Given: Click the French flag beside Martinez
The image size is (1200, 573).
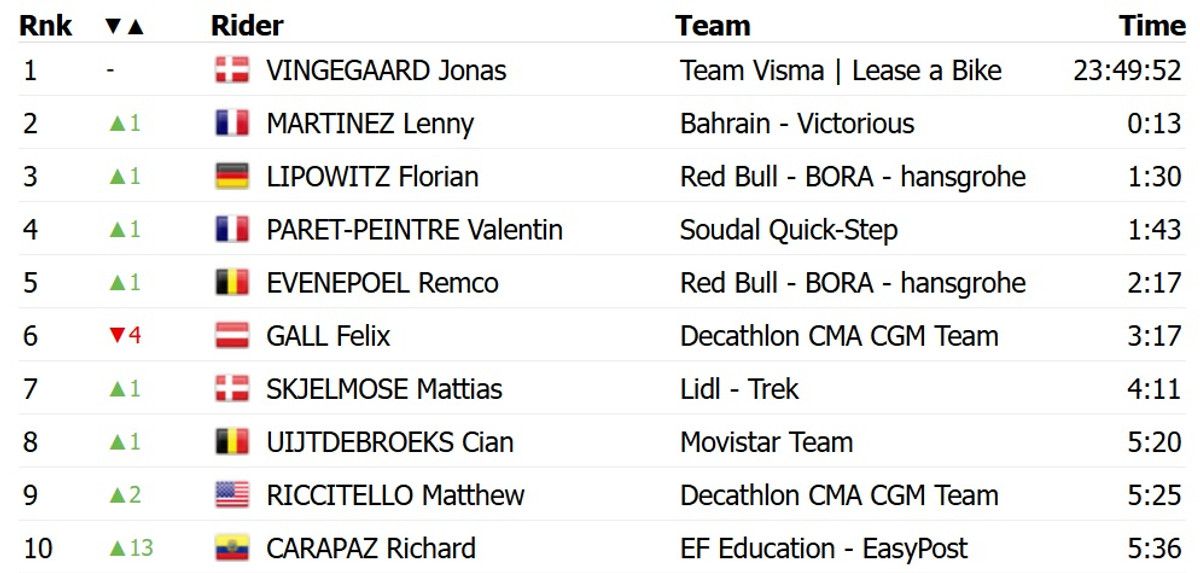Looking at the screenshot, I should coord(232,124).
